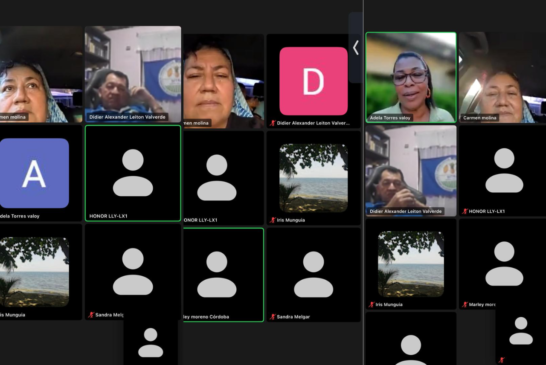Viewport: 546px width, 365px height.
Task: Select the Carmen molina video in the right gallery
Action: coord(502,77)
